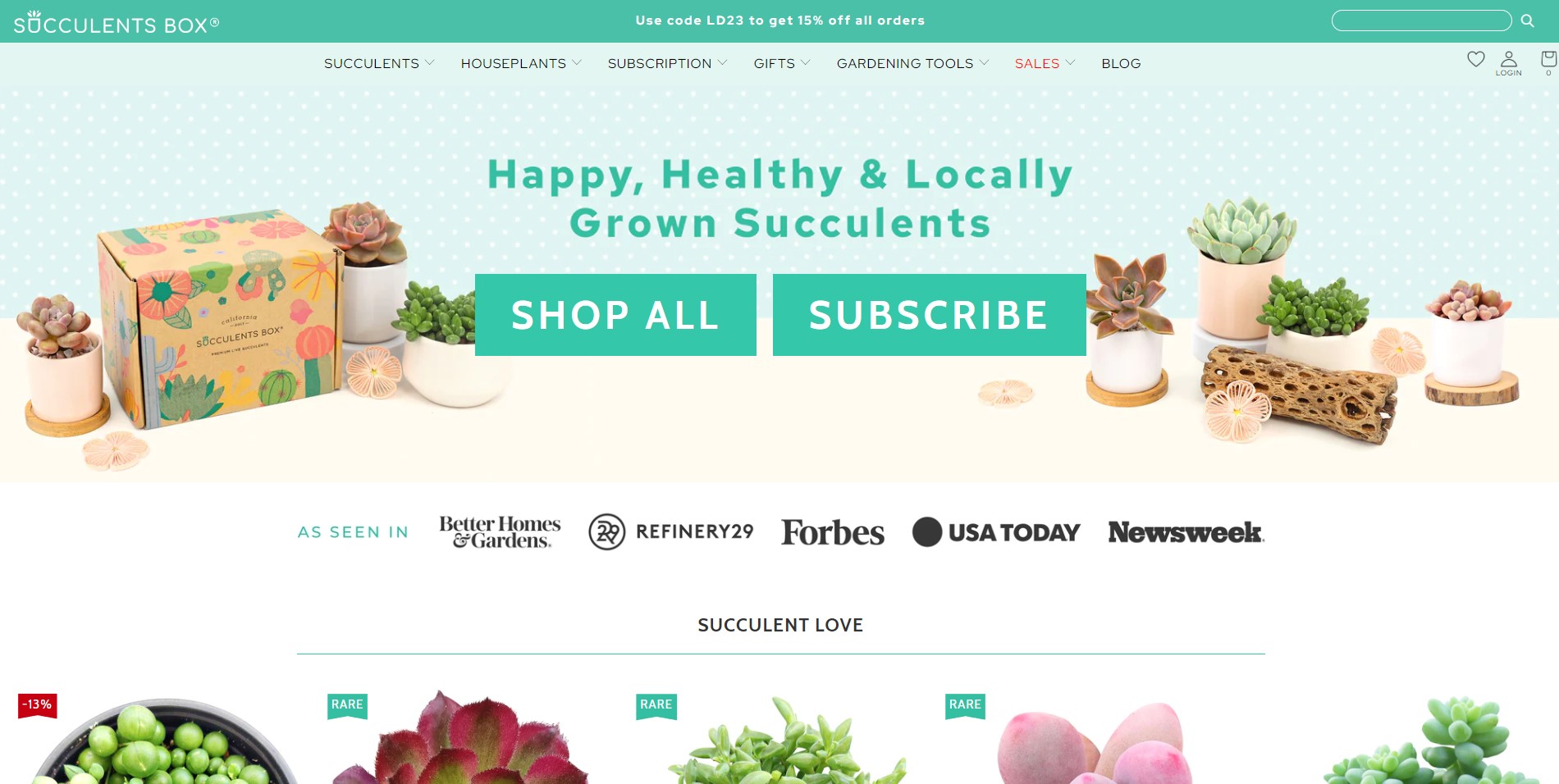
Task: Open the shopping cart icon
Action: [x=1548, y=62]
